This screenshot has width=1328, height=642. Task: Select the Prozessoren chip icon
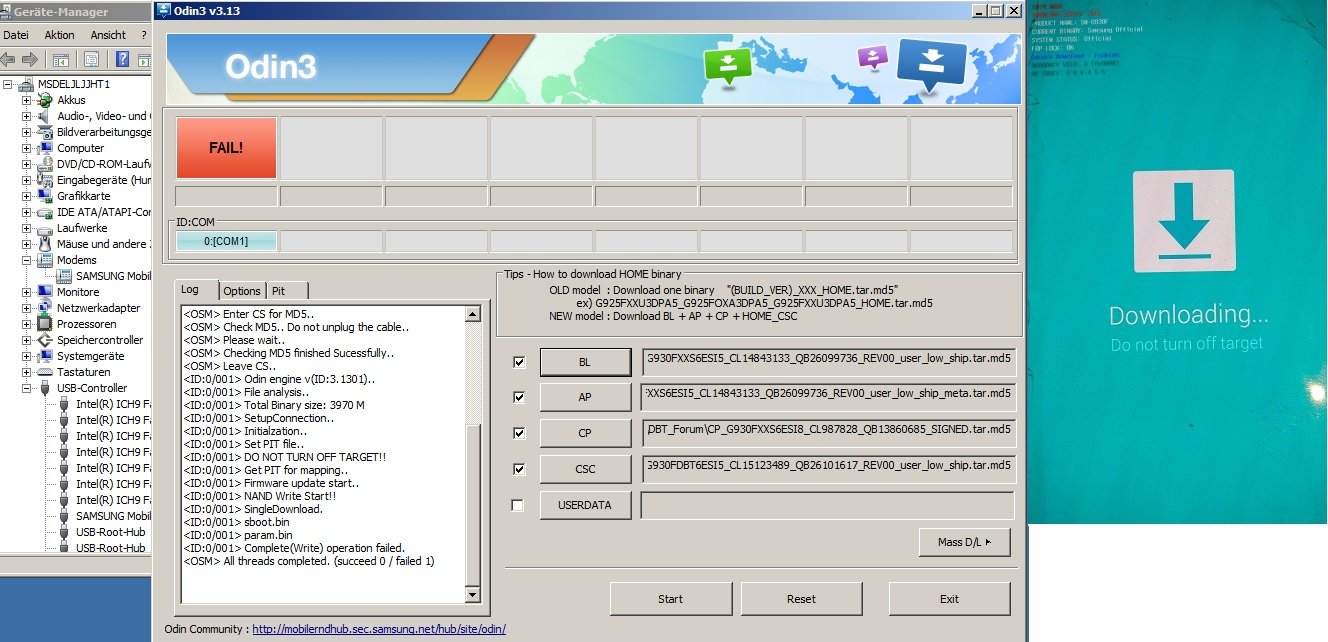[45, 324]
